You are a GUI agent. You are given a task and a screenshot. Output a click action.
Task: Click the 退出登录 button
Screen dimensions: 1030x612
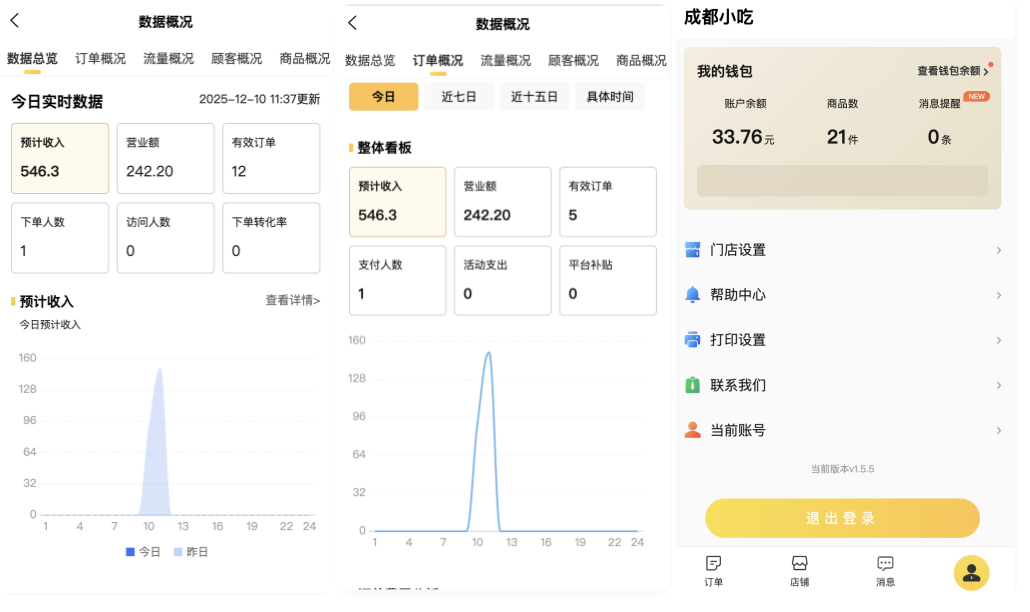(842, 518)
